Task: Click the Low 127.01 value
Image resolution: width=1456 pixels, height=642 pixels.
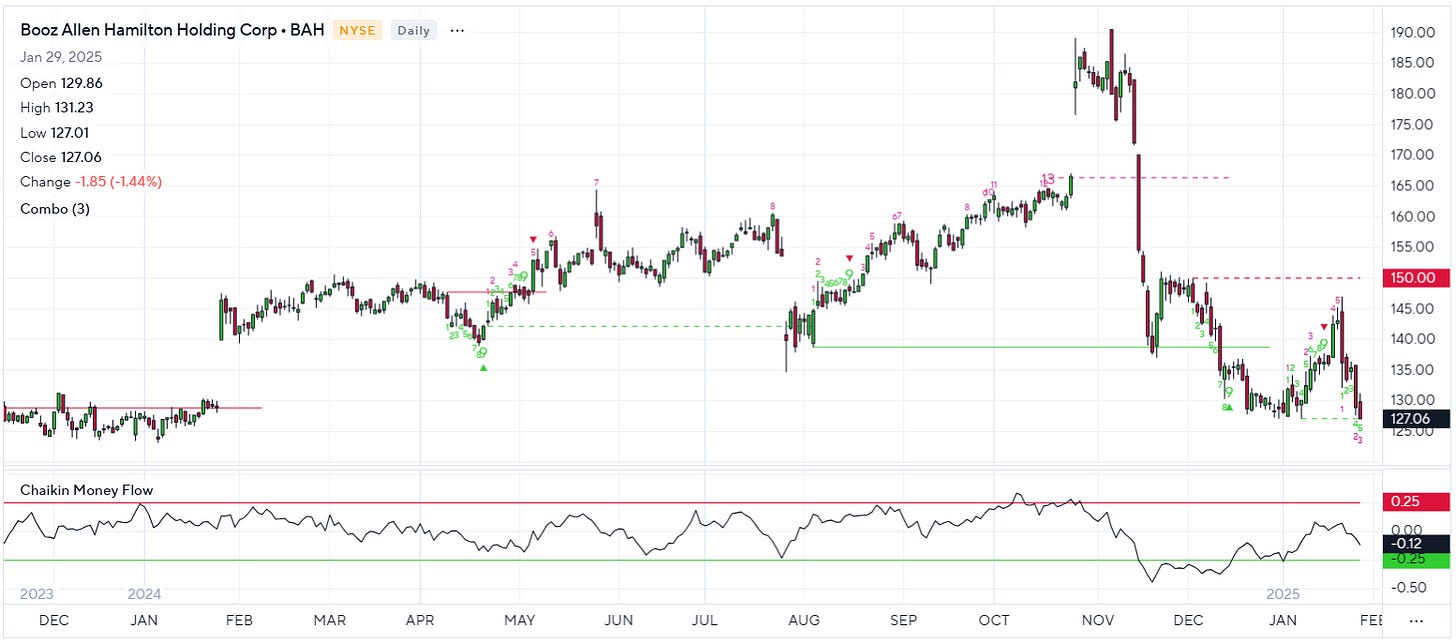Action: point(56,133)
